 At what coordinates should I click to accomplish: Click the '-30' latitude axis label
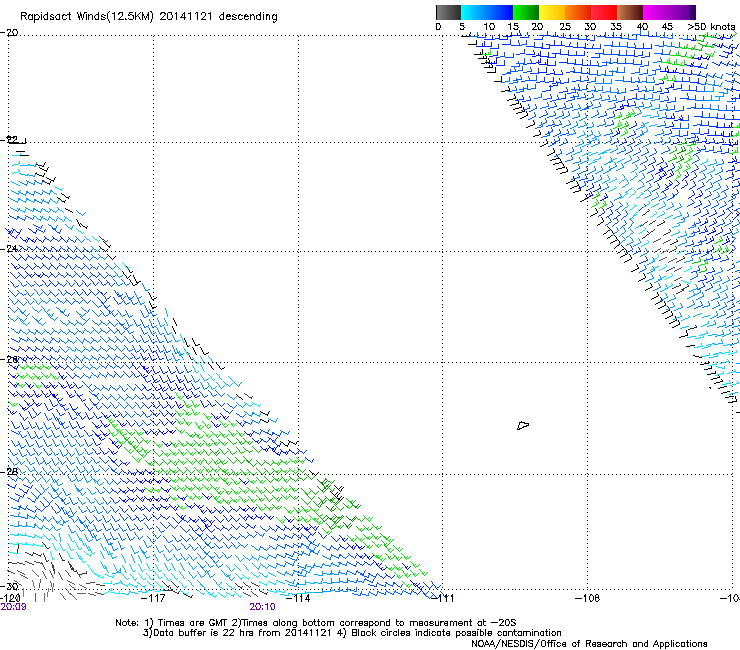click(x=10, y=586)
